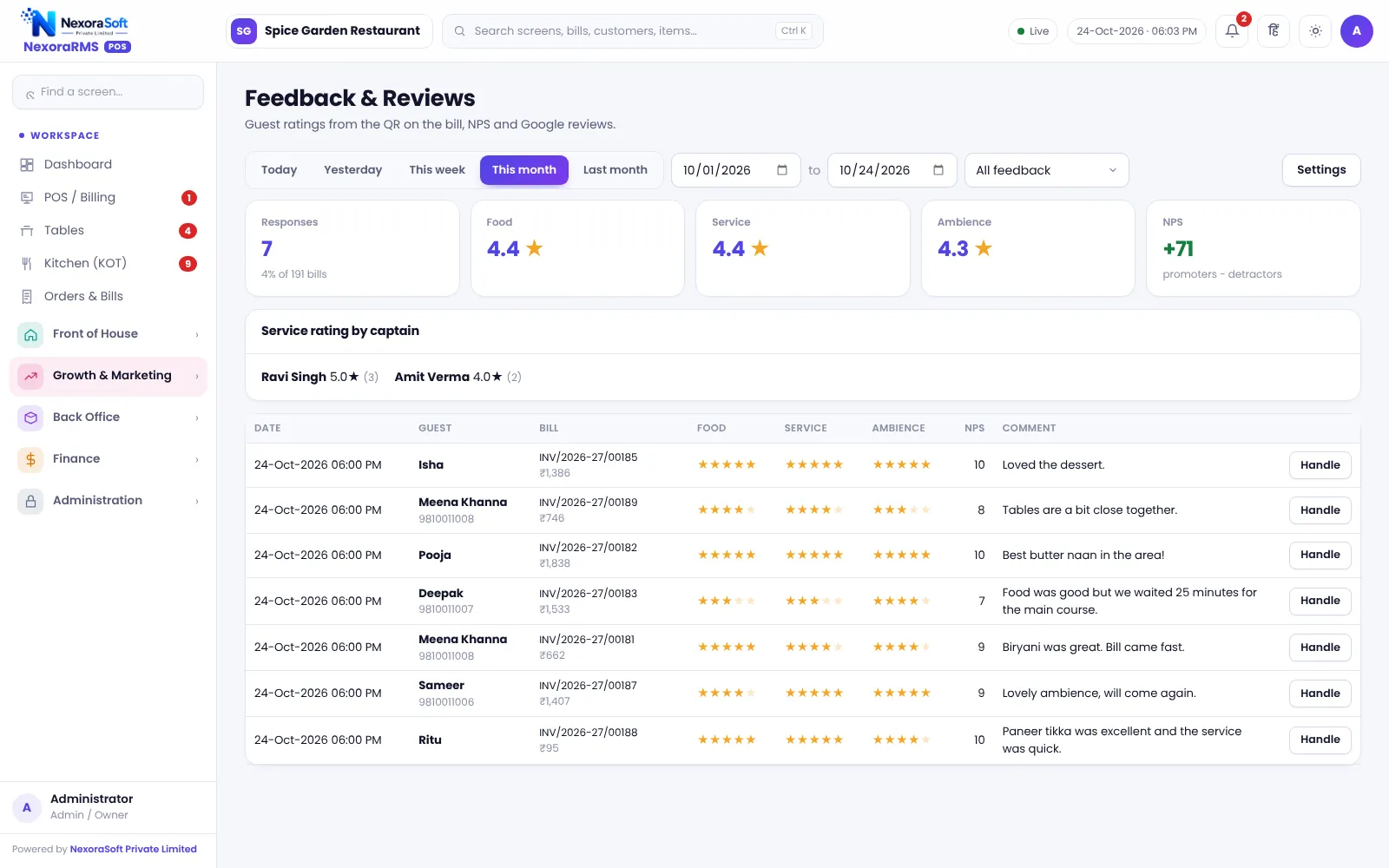Click the Find a screen input
Screen dimensions: 1389x868
(108, 92)
